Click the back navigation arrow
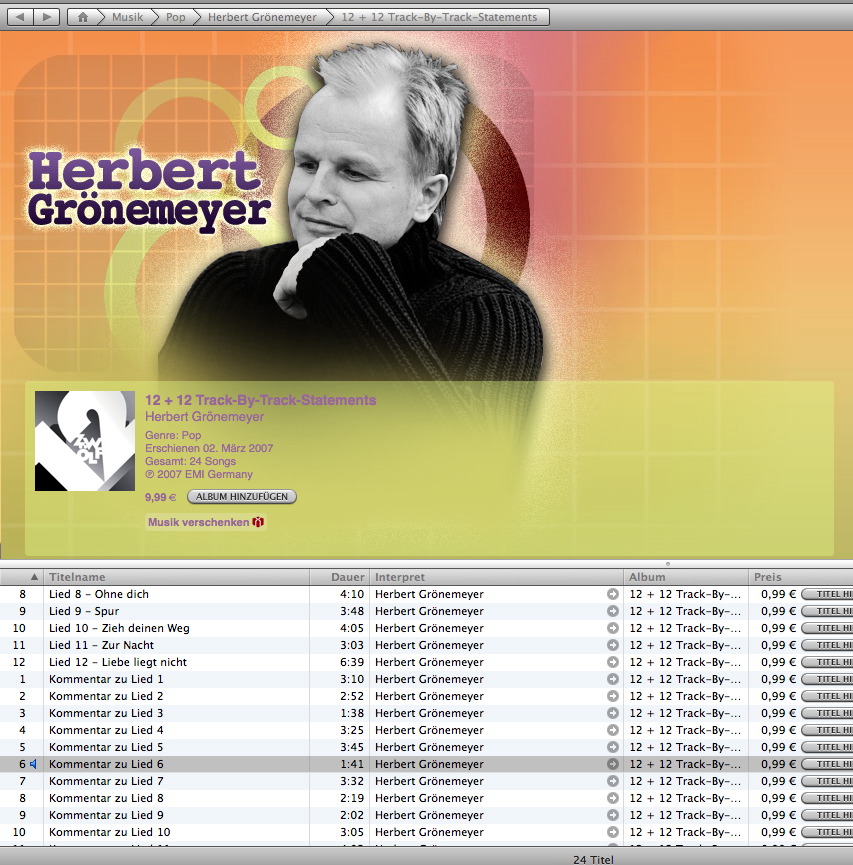The width and height of the screenshot is (853, 865). (x=20, y=17)
